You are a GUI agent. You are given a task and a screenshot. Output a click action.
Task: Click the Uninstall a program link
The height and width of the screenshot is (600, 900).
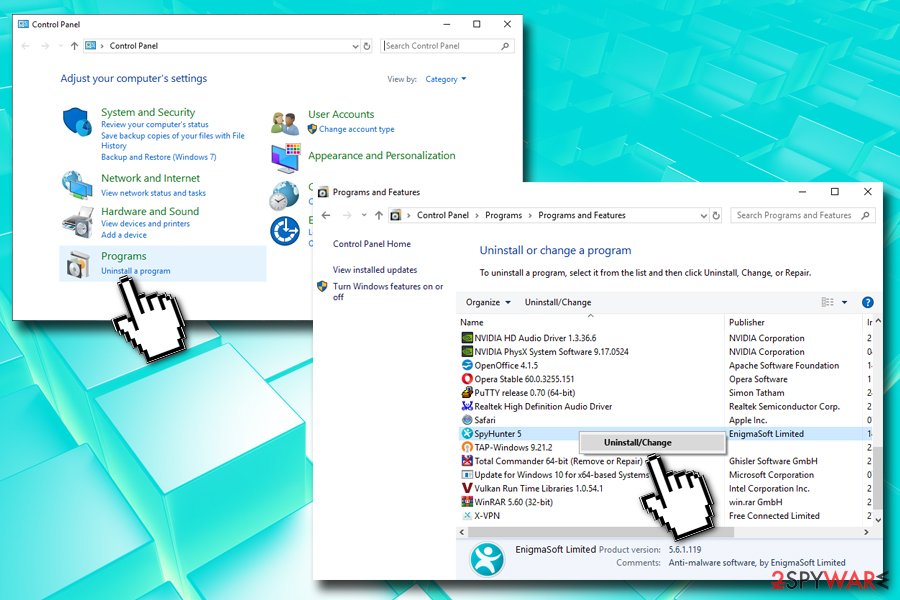pos(135,271)
